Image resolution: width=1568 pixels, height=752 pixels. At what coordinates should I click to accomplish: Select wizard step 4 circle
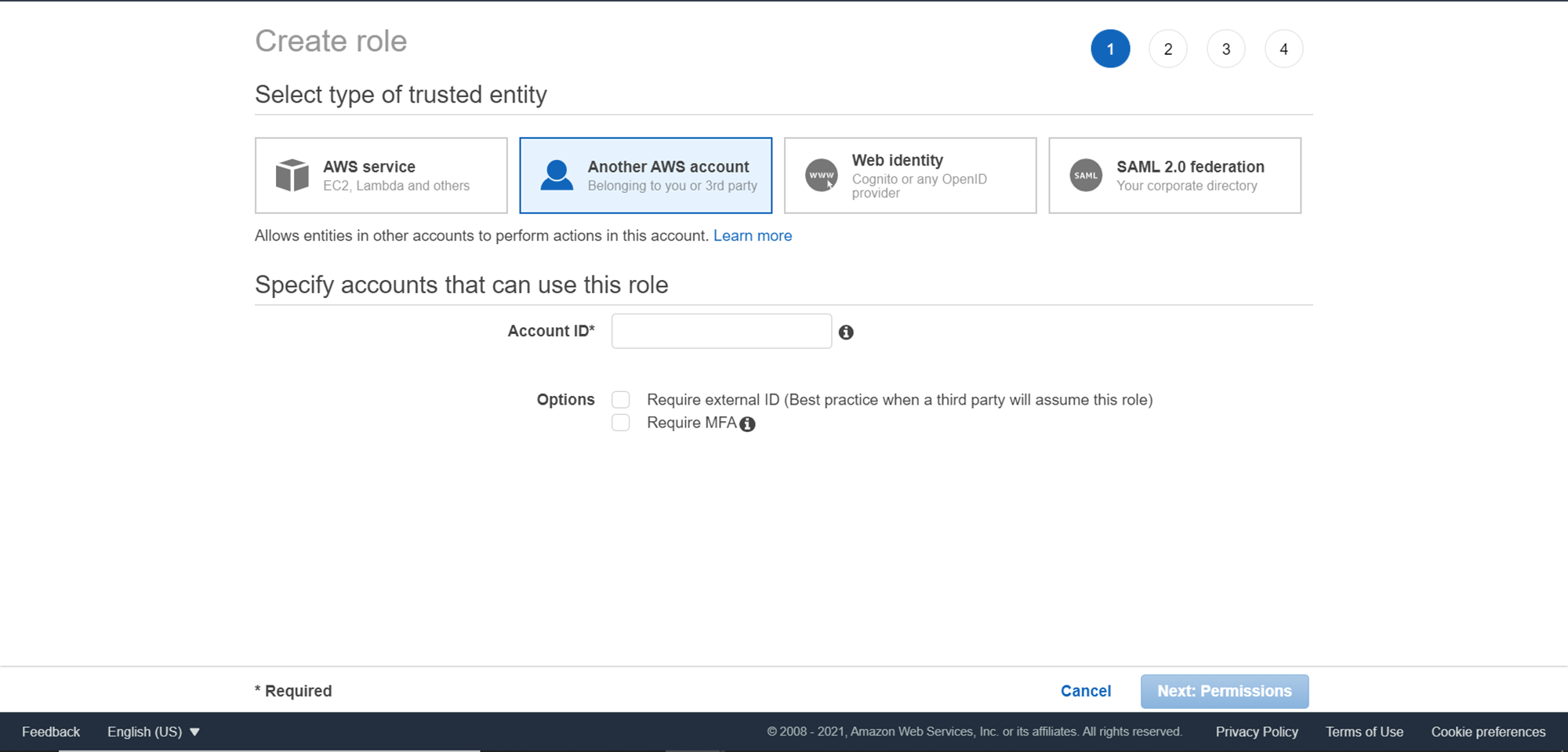point(1283,49)
